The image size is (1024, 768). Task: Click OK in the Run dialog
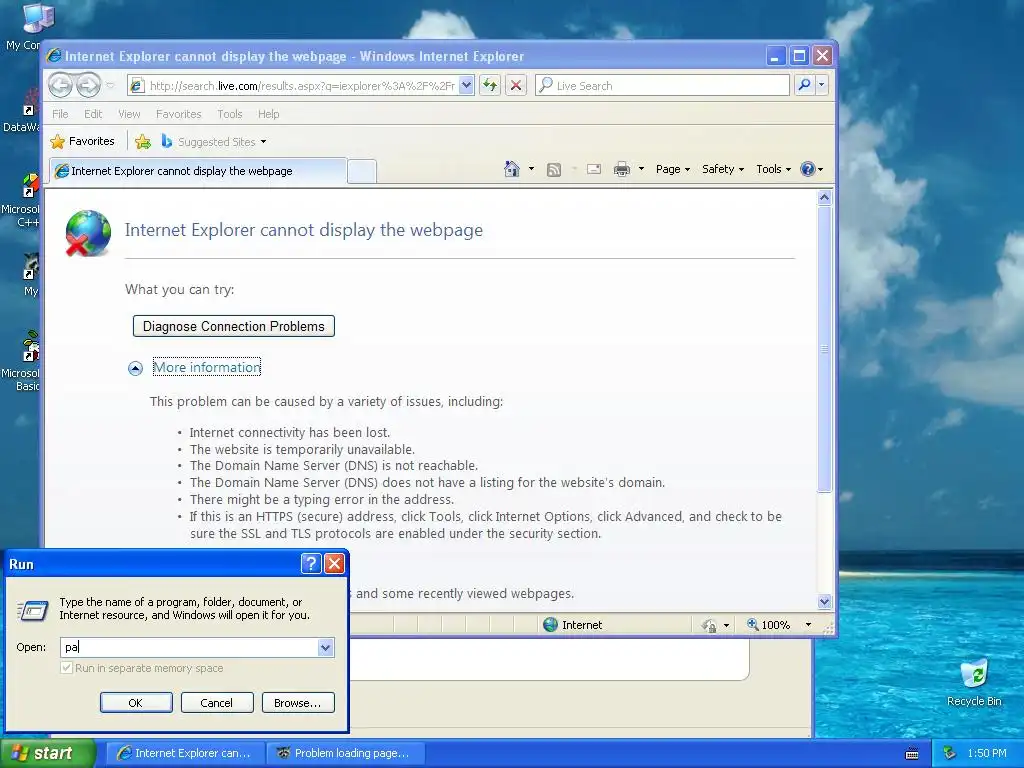click(x=136, y=703)
